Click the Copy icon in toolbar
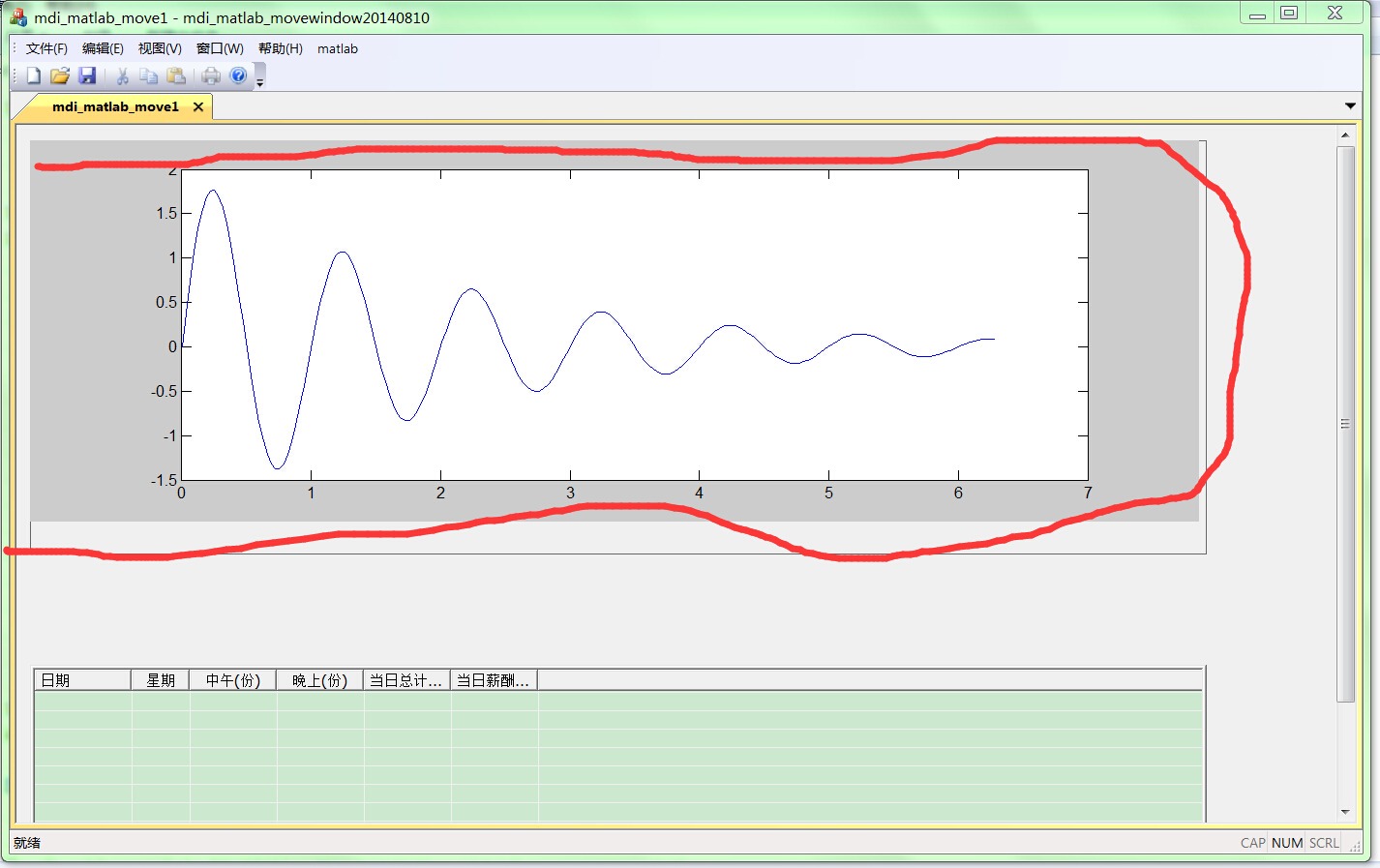1380x868 pixels. (x=148, y=76)
